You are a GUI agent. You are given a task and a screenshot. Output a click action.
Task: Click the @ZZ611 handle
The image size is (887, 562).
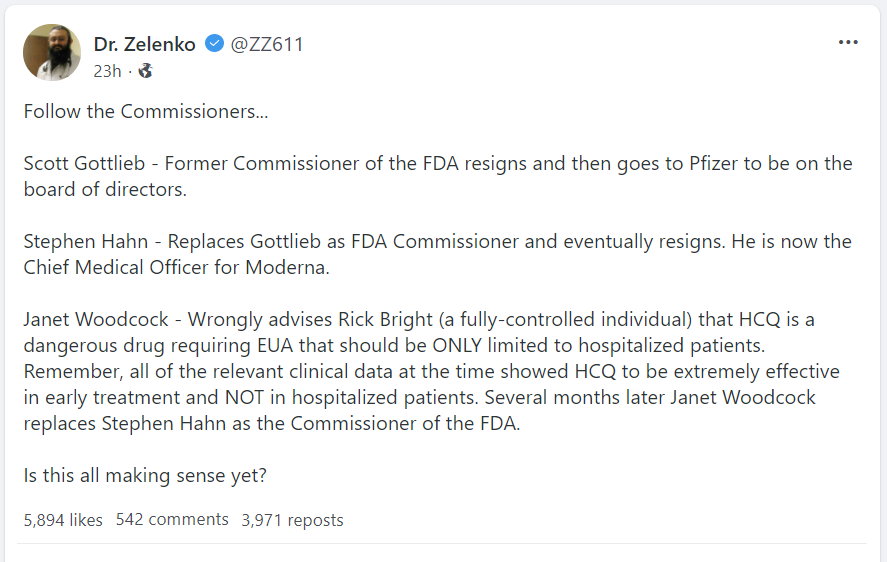click(x=267, y=44)
